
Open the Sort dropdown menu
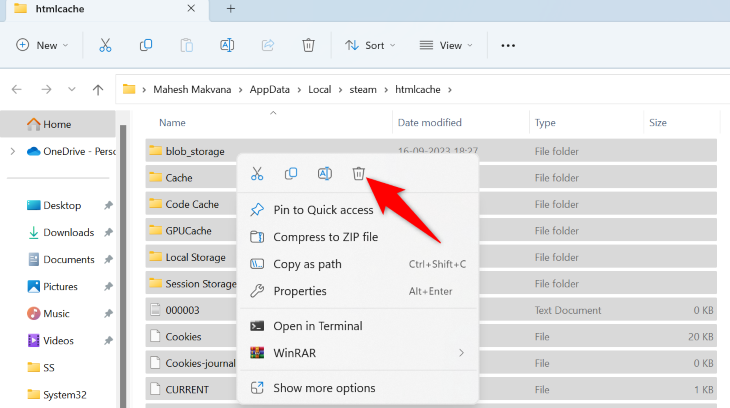[369, 45]
